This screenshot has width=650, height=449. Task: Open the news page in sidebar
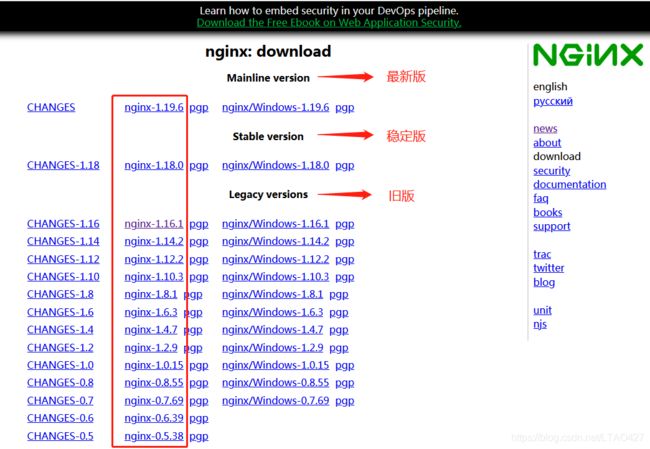545,129
